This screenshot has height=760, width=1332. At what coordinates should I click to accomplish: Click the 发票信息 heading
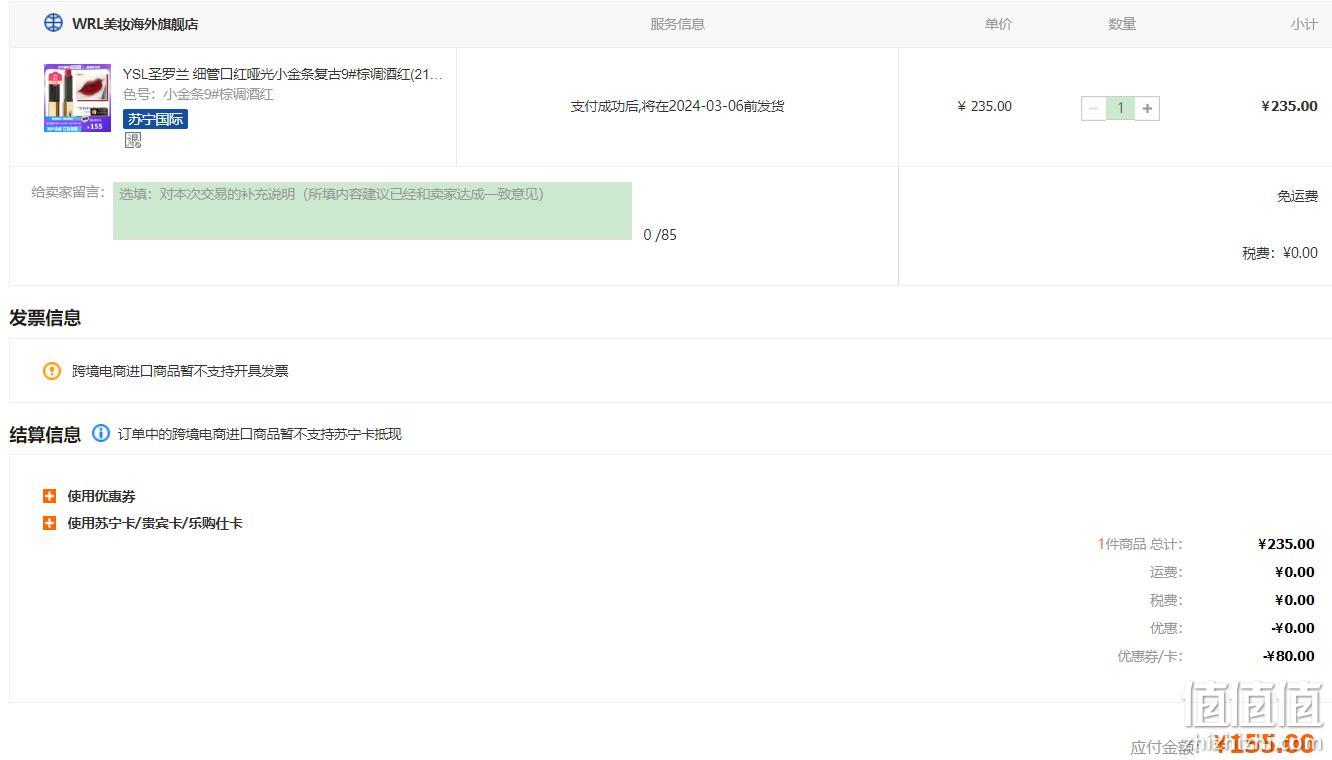pos(45,318)
